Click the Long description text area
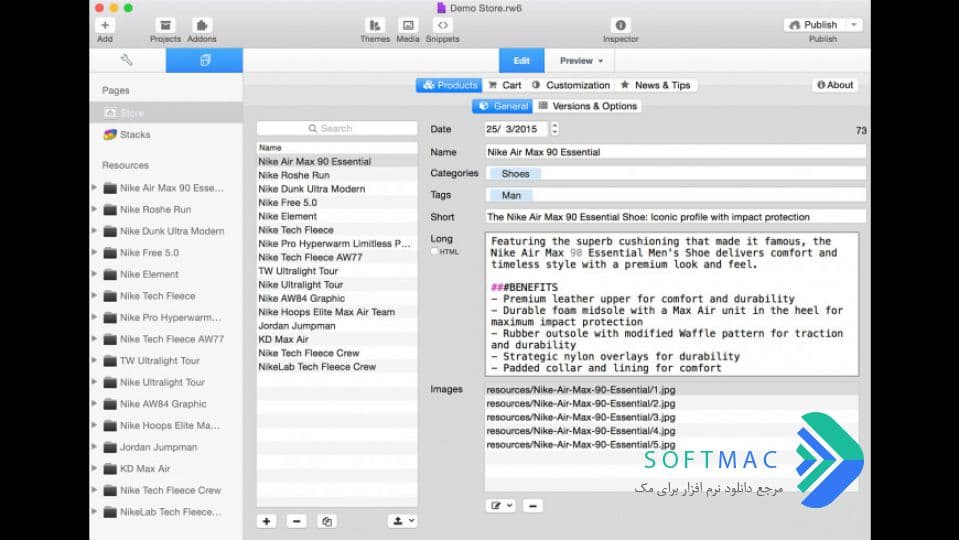 click(672, 304)
